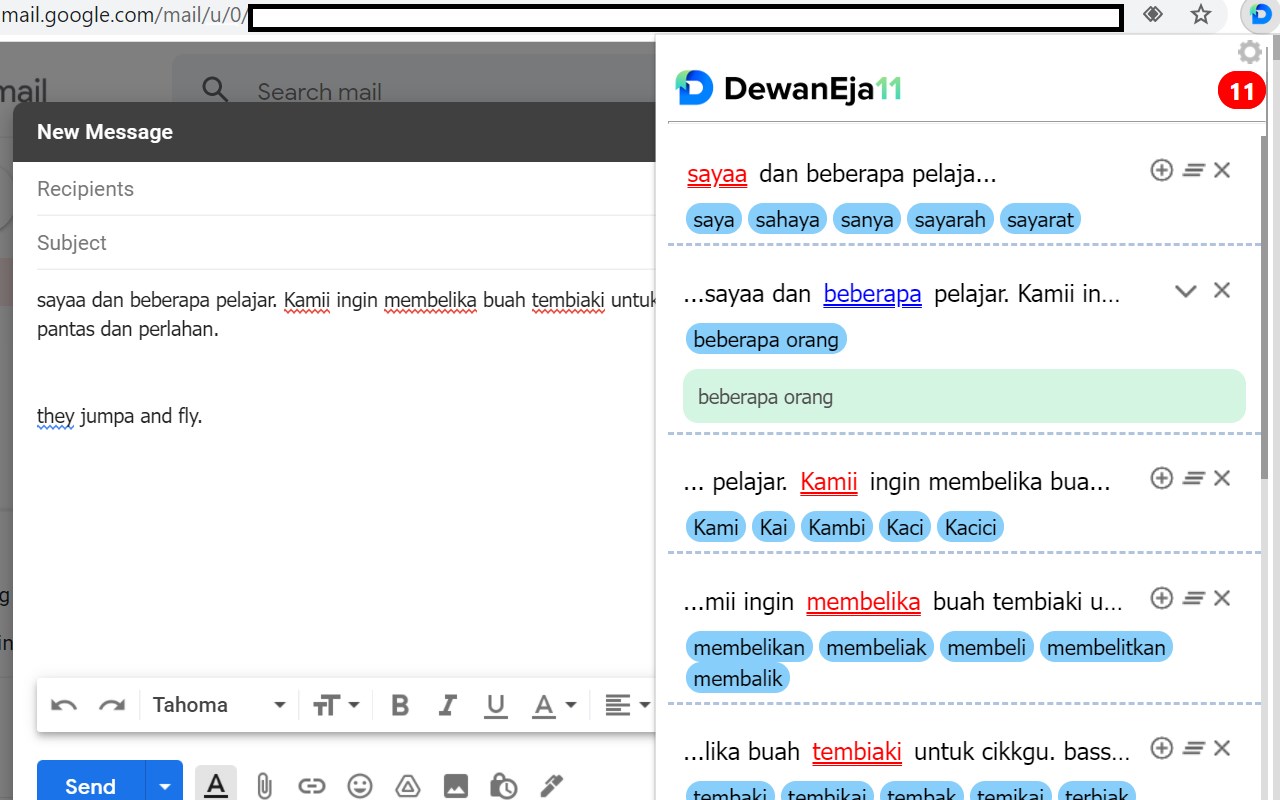This screenshot has height=800, width=1280.
Task: Open DewanEja settings gear
Action: click(x=1249, y=52)
